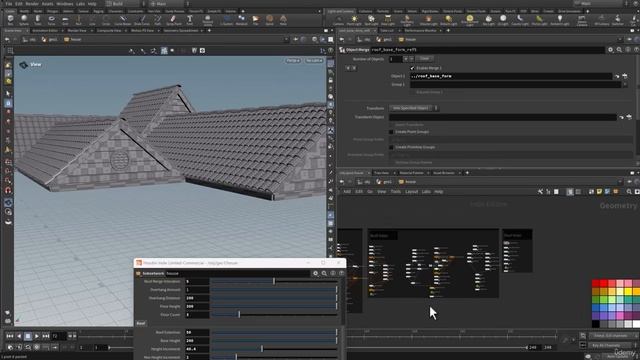Click the Number of Objects field

(396, 59)
